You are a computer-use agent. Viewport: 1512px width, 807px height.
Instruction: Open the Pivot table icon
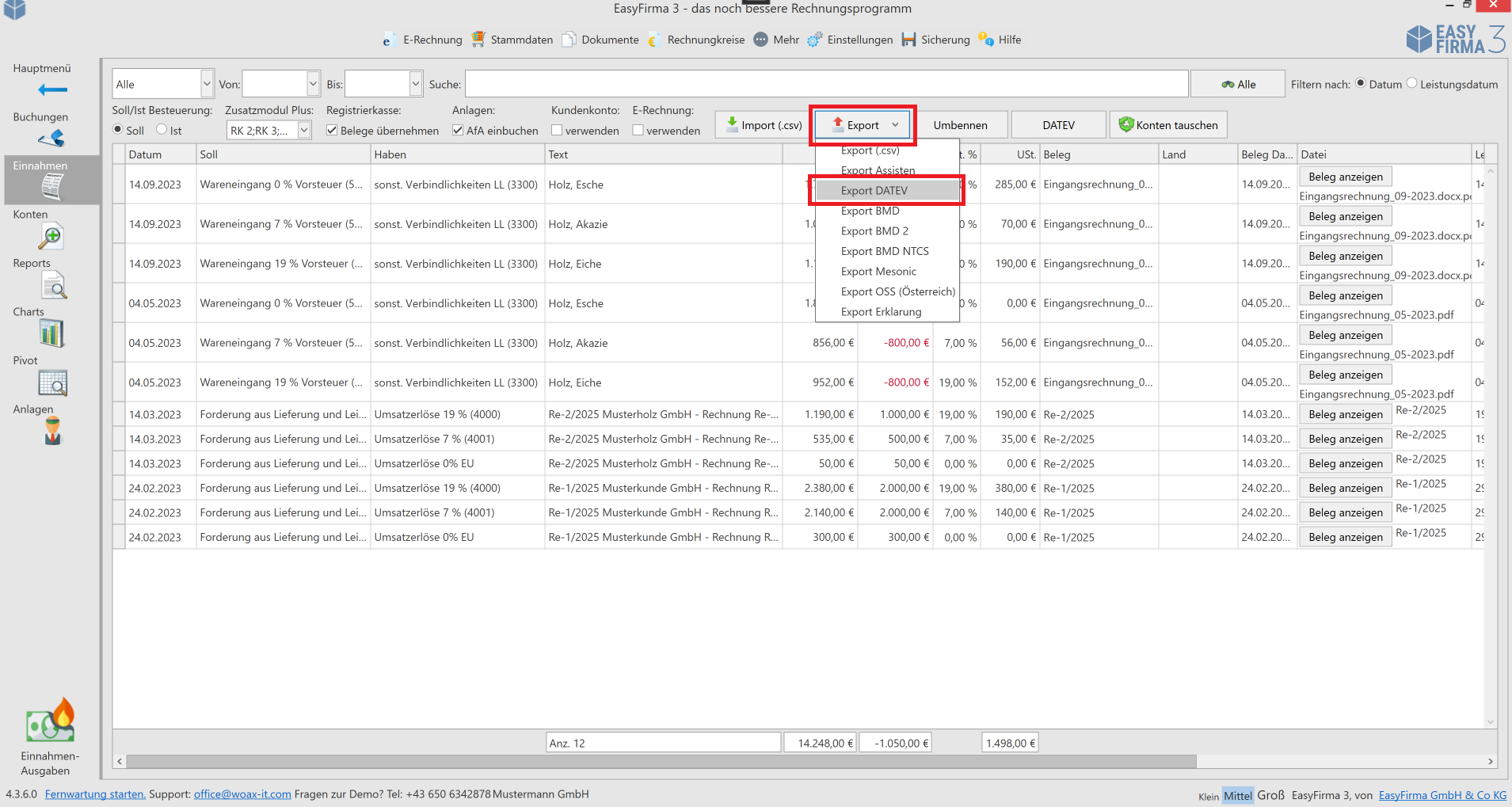[x=52, y=383]
